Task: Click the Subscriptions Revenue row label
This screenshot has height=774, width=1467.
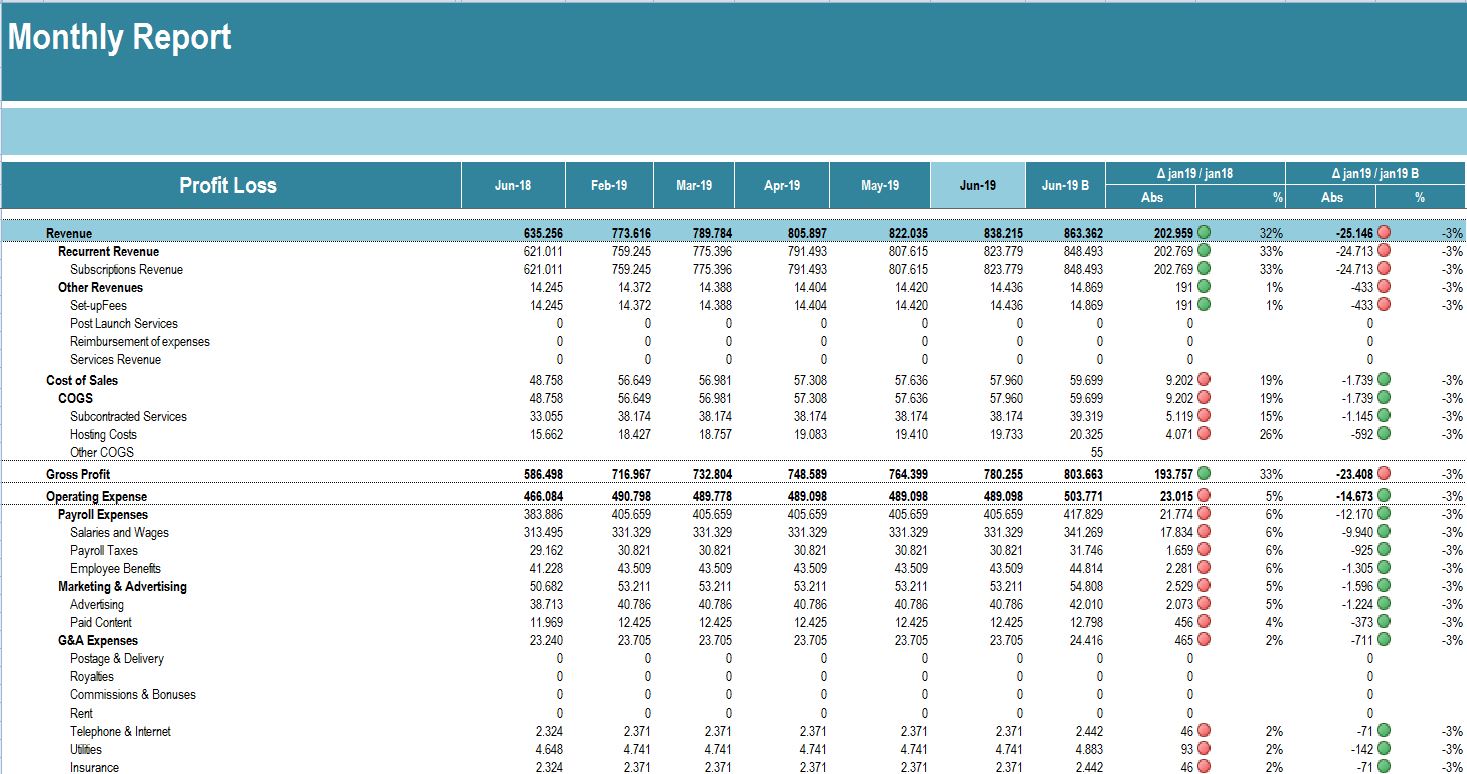Action: (127, 269)
